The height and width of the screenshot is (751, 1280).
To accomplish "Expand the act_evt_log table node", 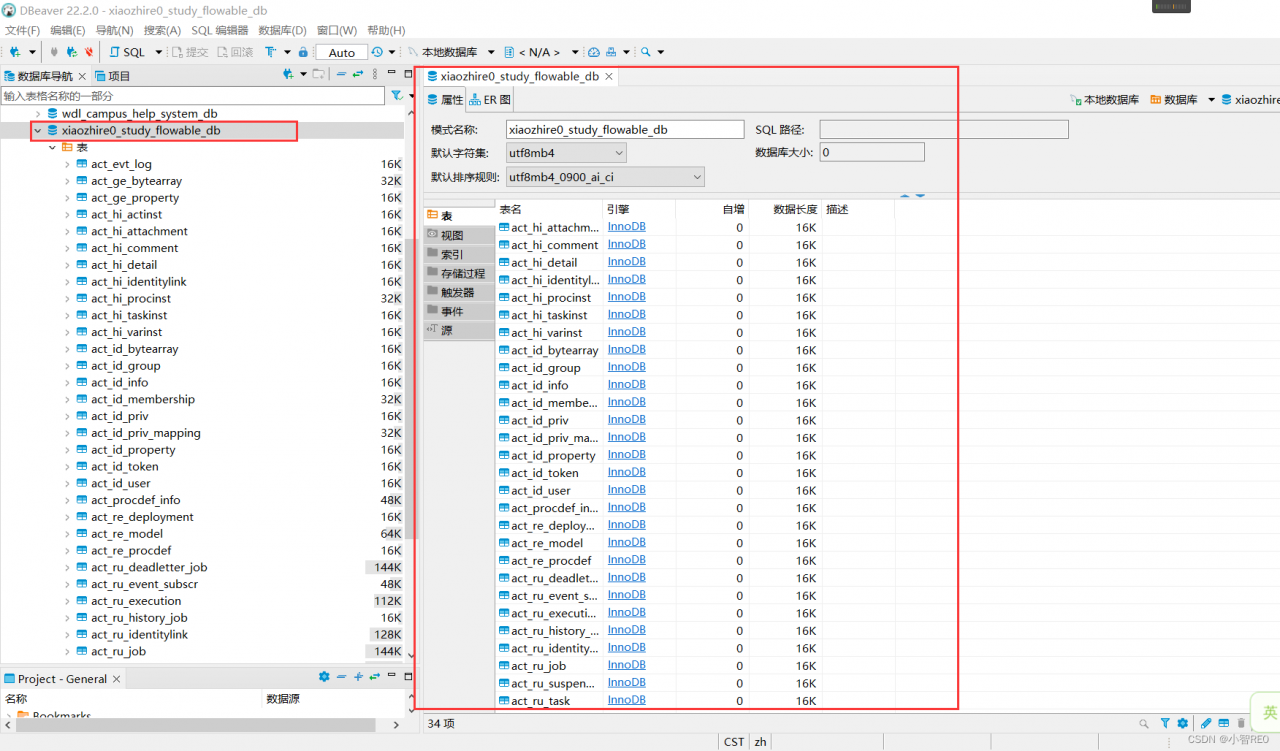I will click(67, 164).
